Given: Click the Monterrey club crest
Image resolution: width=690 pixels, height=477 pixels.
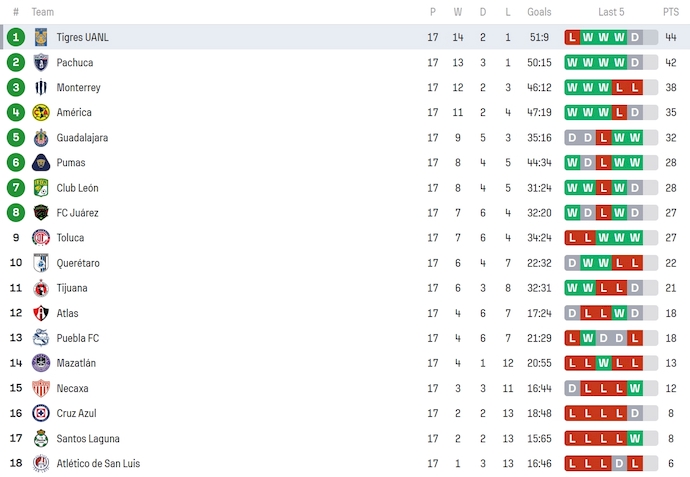Looking at the screenshot, I should click(x=41, y=87).
